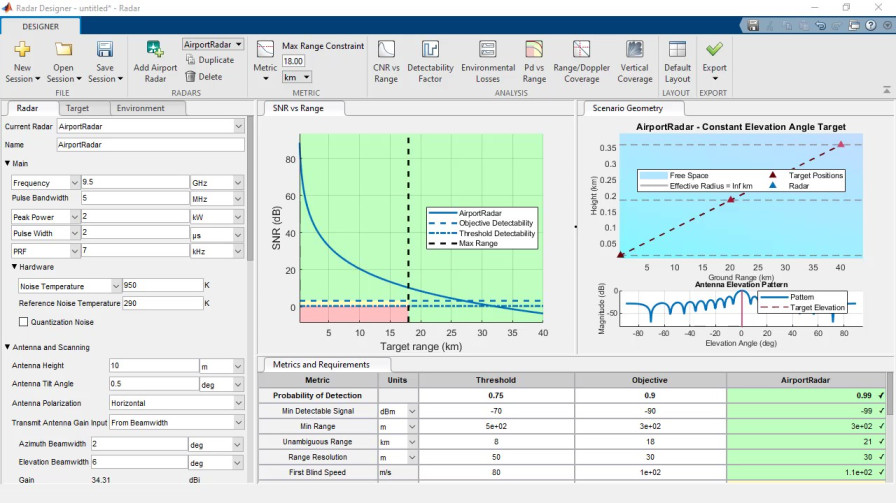Open the Export menu
The width and height of the screenshot is (896, 503).
[714, 61]
